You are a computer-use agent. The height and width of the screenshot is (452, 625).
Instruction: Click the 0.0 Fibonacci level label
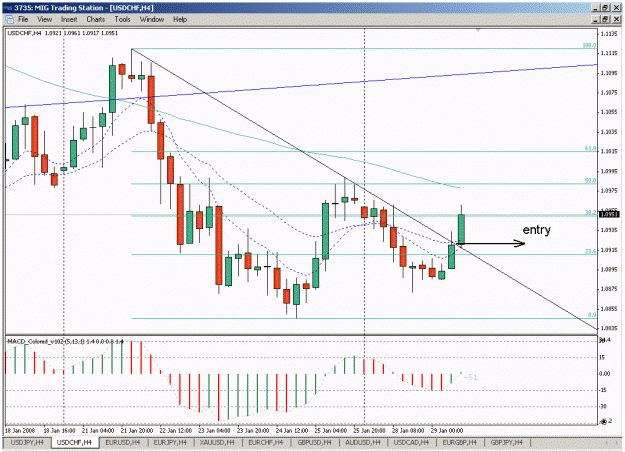pos(592,315)
